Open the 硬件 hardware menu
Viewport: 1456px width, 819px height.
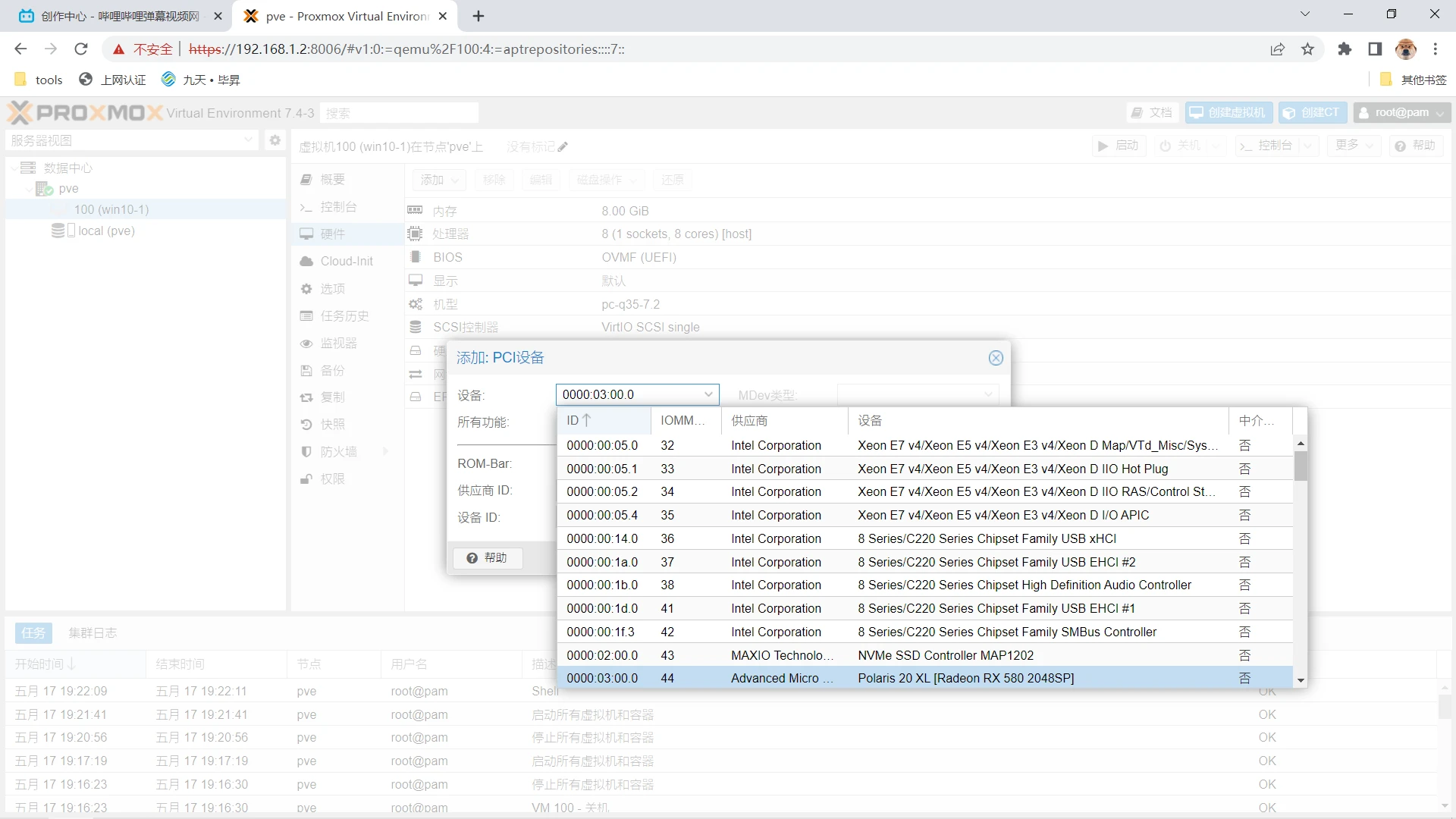347,234
